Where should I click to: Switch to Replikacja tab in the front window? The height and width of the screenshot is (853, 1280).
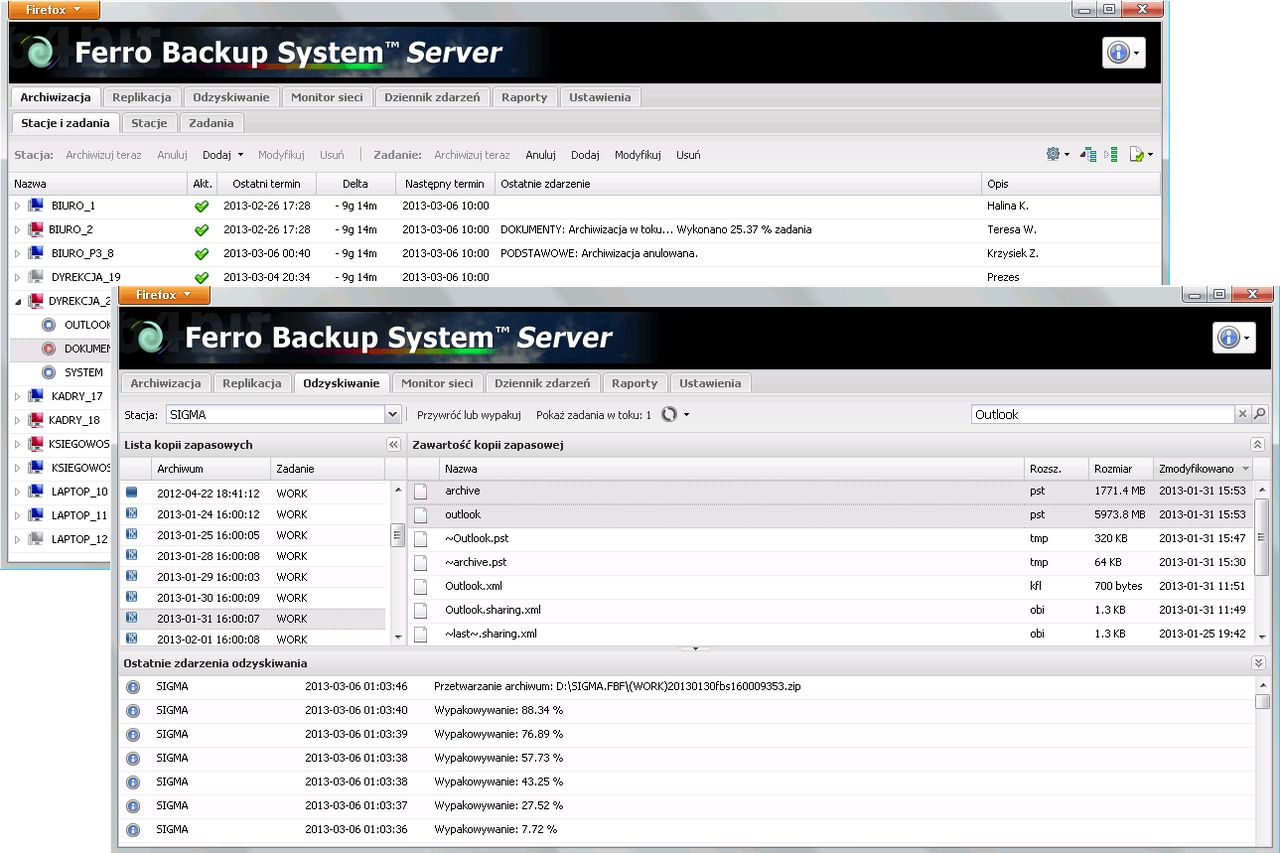pyautogui.click(x=252, y=383)
